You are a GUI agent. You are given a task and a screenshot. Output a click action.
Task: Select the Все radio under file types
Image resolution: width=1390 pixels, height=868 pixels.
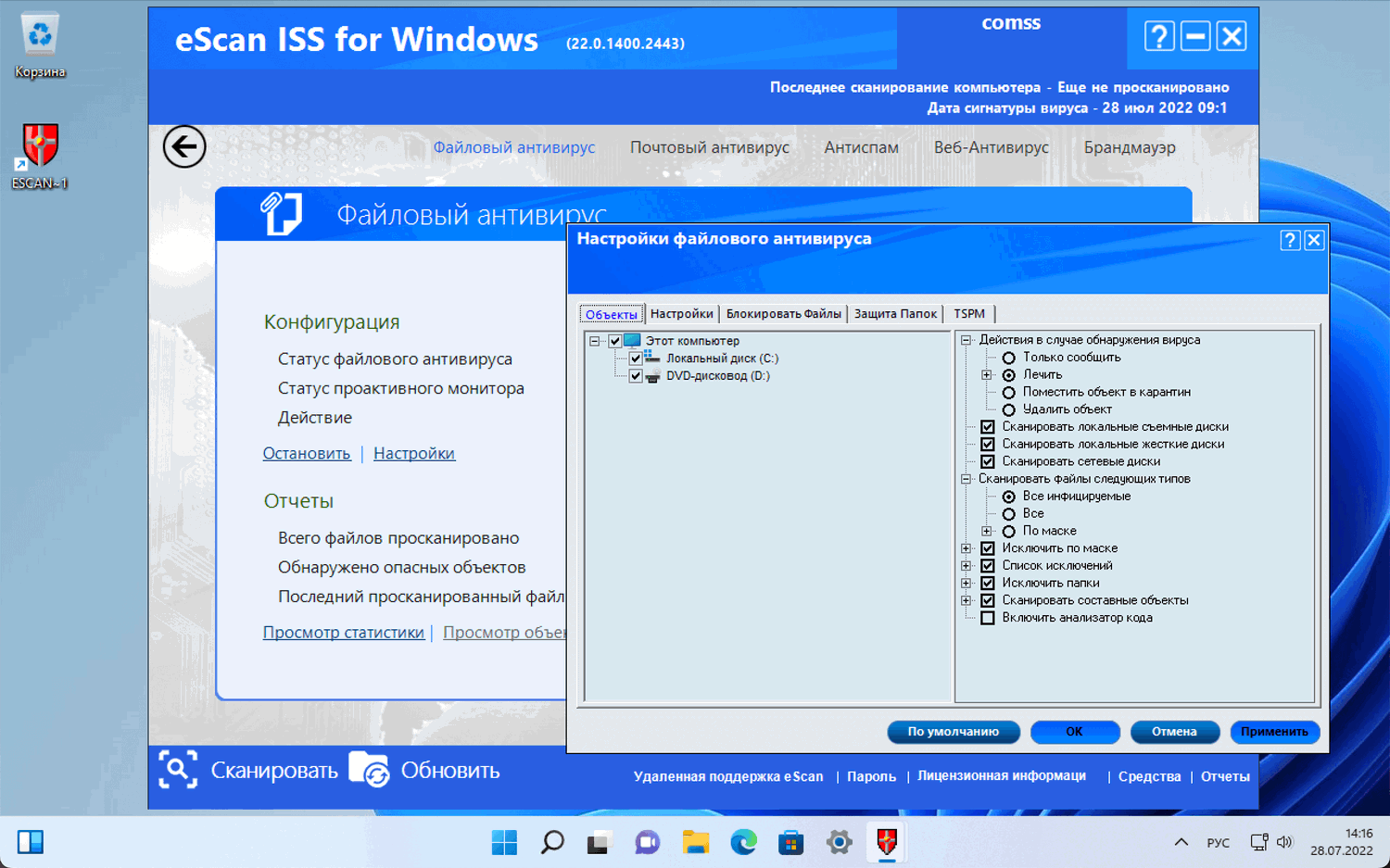[x=1009, y=514]
